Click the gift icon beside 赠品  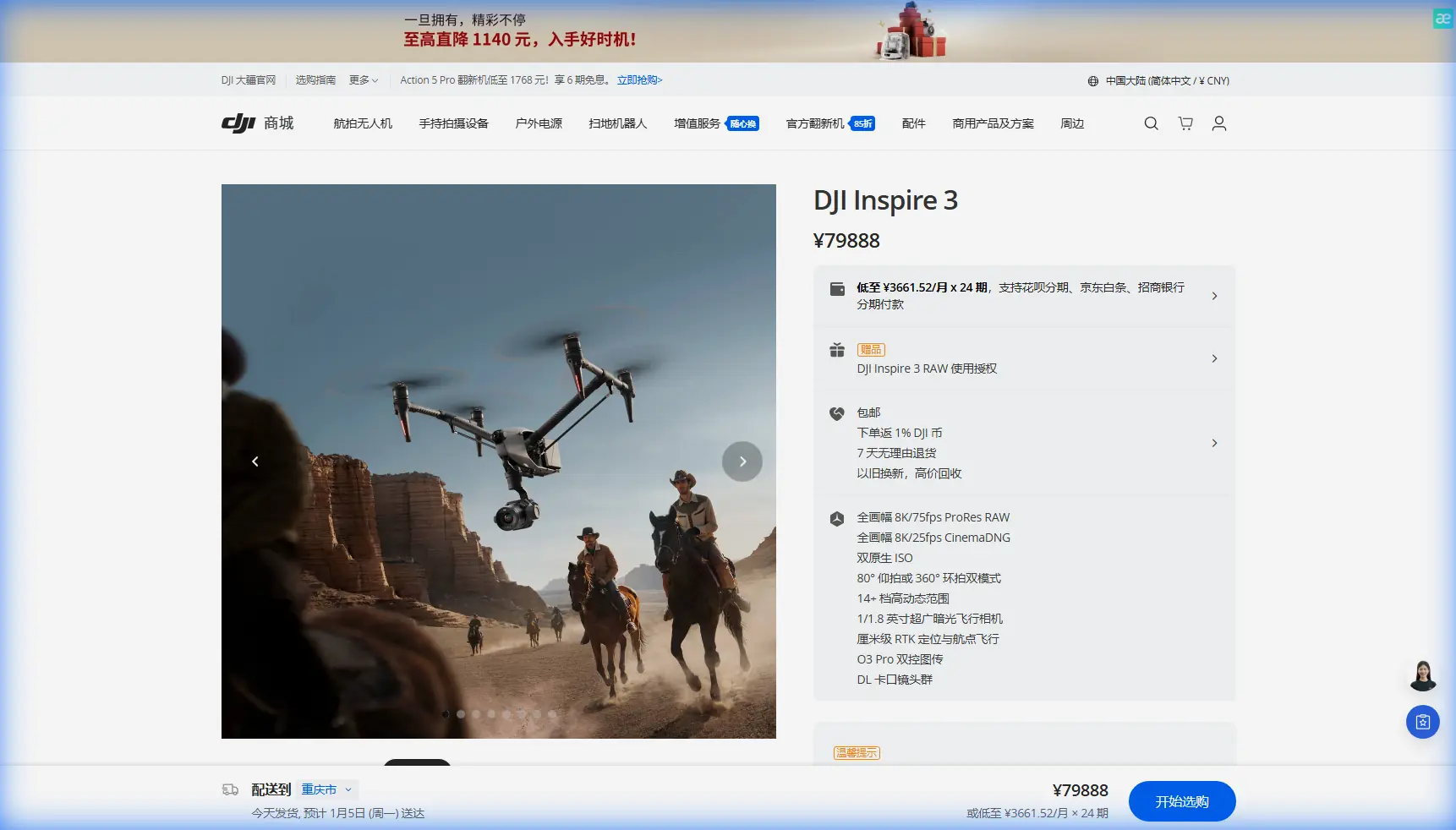point(836,350)
